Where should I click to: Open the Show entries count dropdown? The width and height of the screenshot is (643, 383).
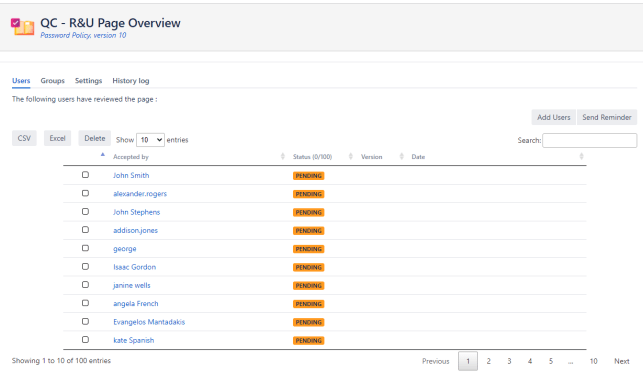pos(150,140)
